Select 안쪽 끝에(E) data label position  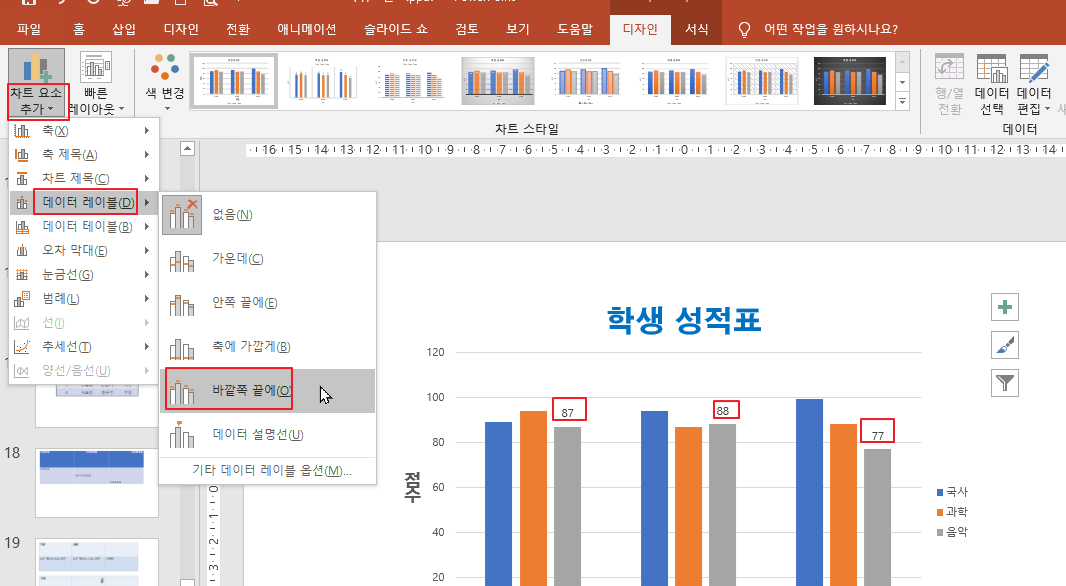[x=268, y=303]
